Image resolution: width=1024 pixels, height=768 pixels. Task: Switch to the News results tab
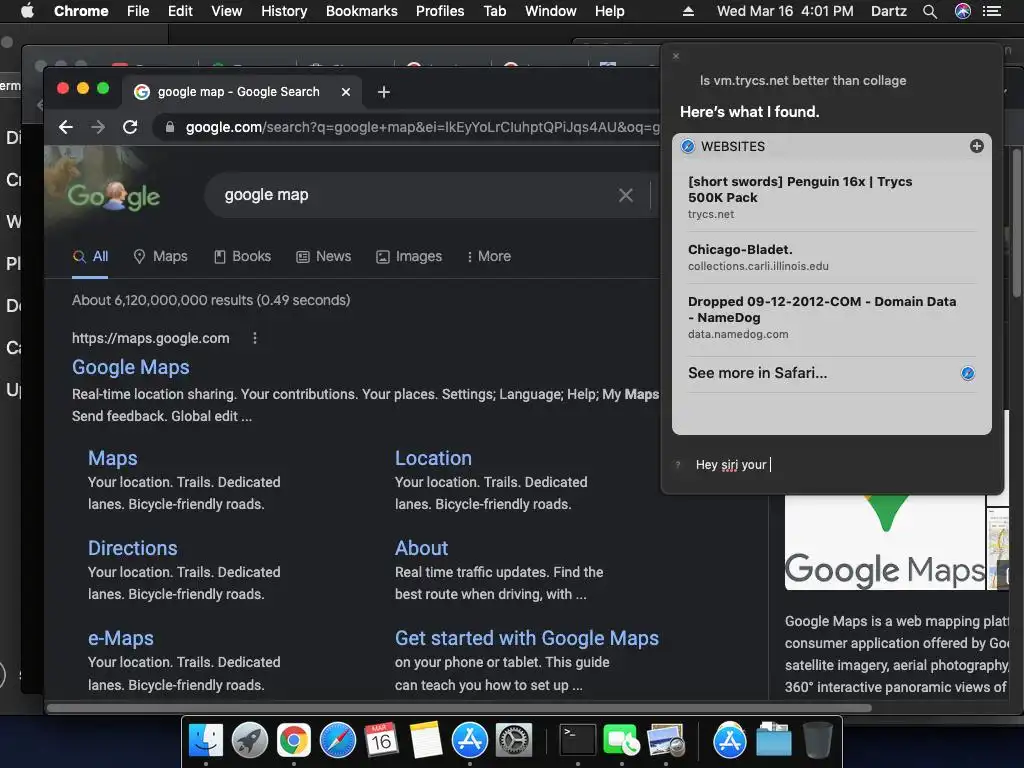pyautogui.click(x=324, y=257)
